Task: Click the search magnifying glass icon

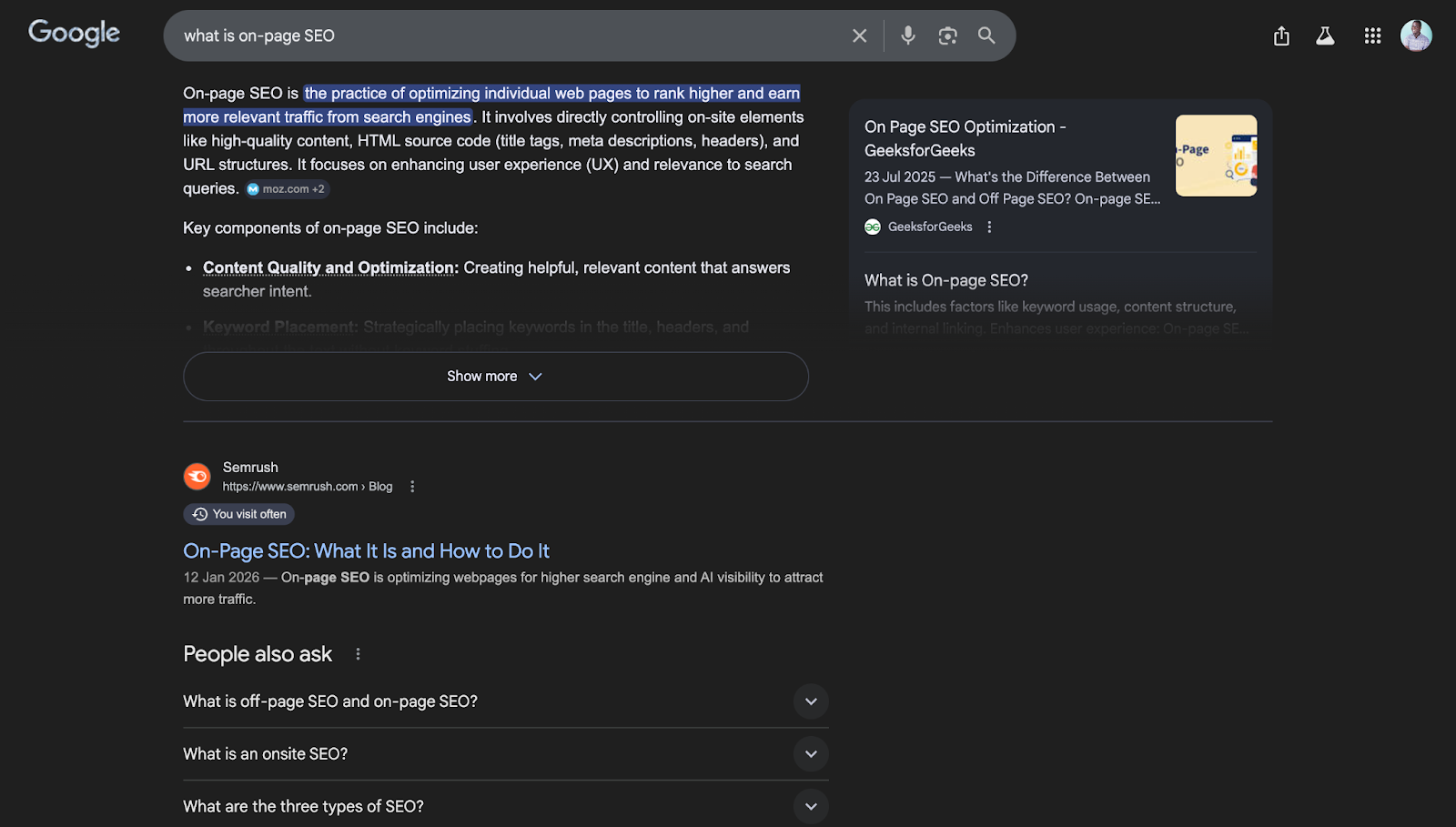Action: click(x=986, y=35)
